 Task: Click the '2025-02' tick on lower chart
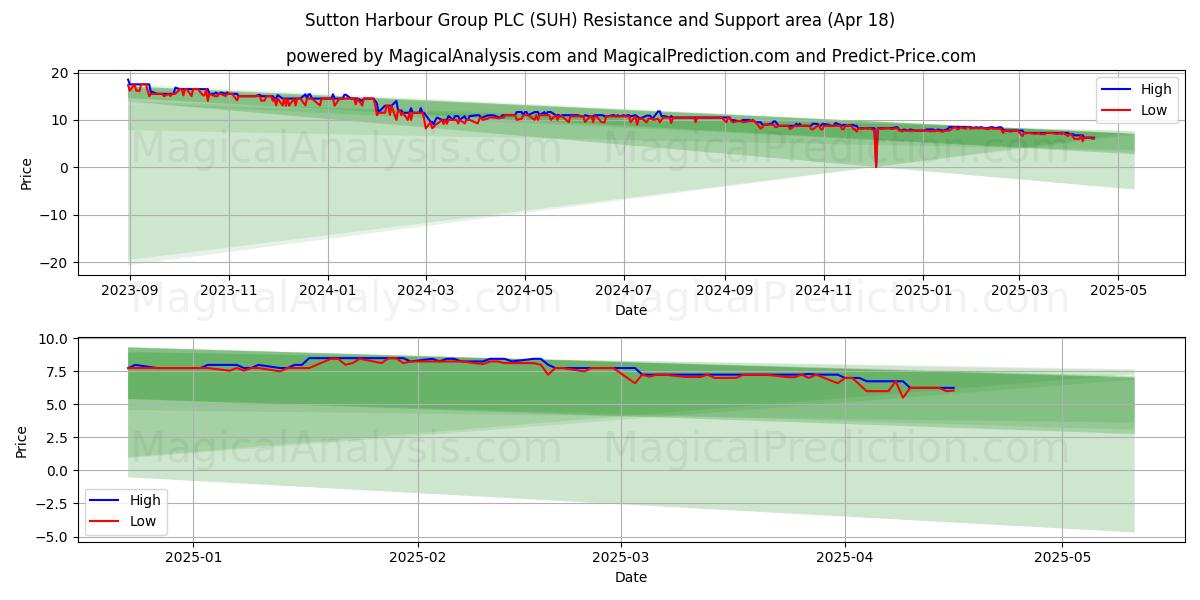click(417, 557)
